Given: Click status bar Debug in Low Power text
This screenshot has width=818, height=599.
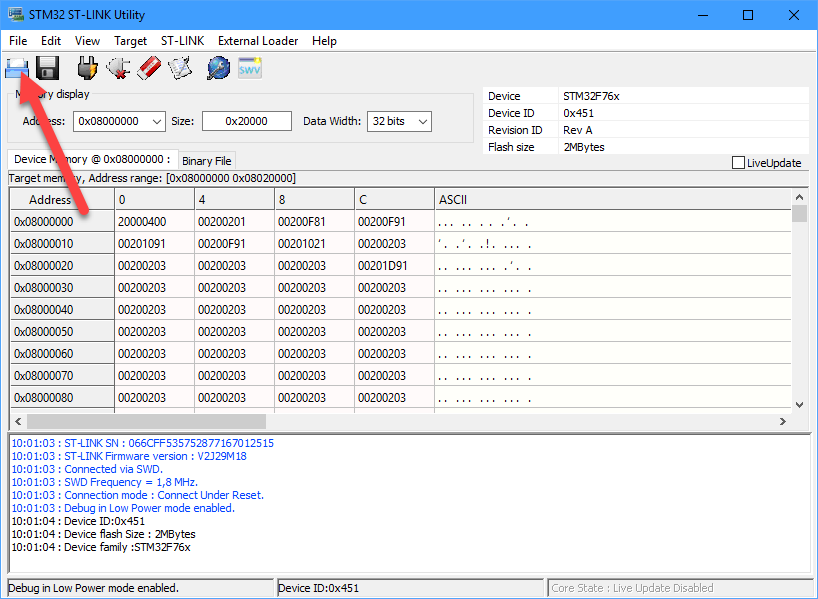Looking at the screenshot, I should pos(93,588).
